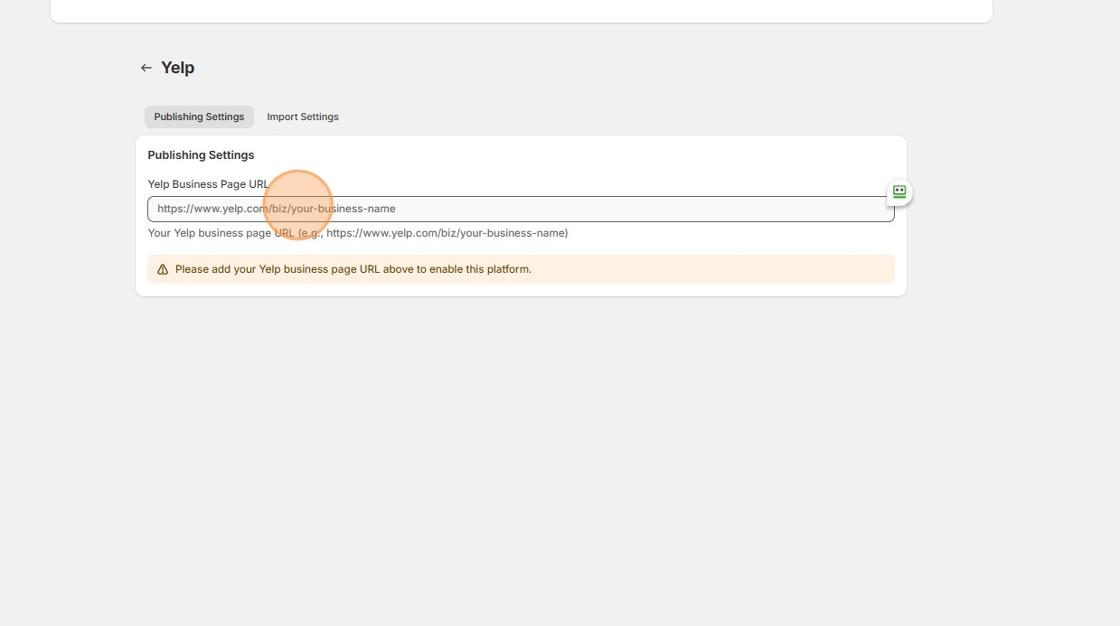Switch to the Publishing Settings tab

(199, 116)
